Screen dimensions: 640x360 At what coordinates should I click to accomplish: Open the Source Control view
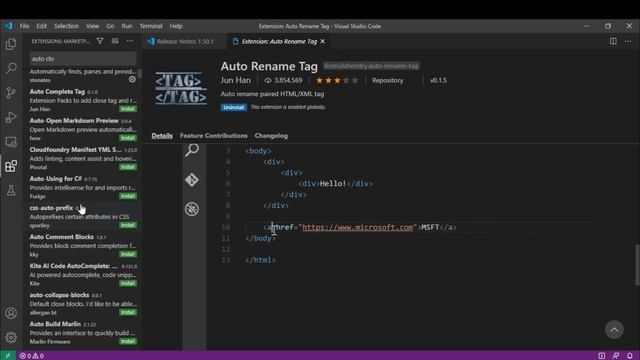pos(11,93)
